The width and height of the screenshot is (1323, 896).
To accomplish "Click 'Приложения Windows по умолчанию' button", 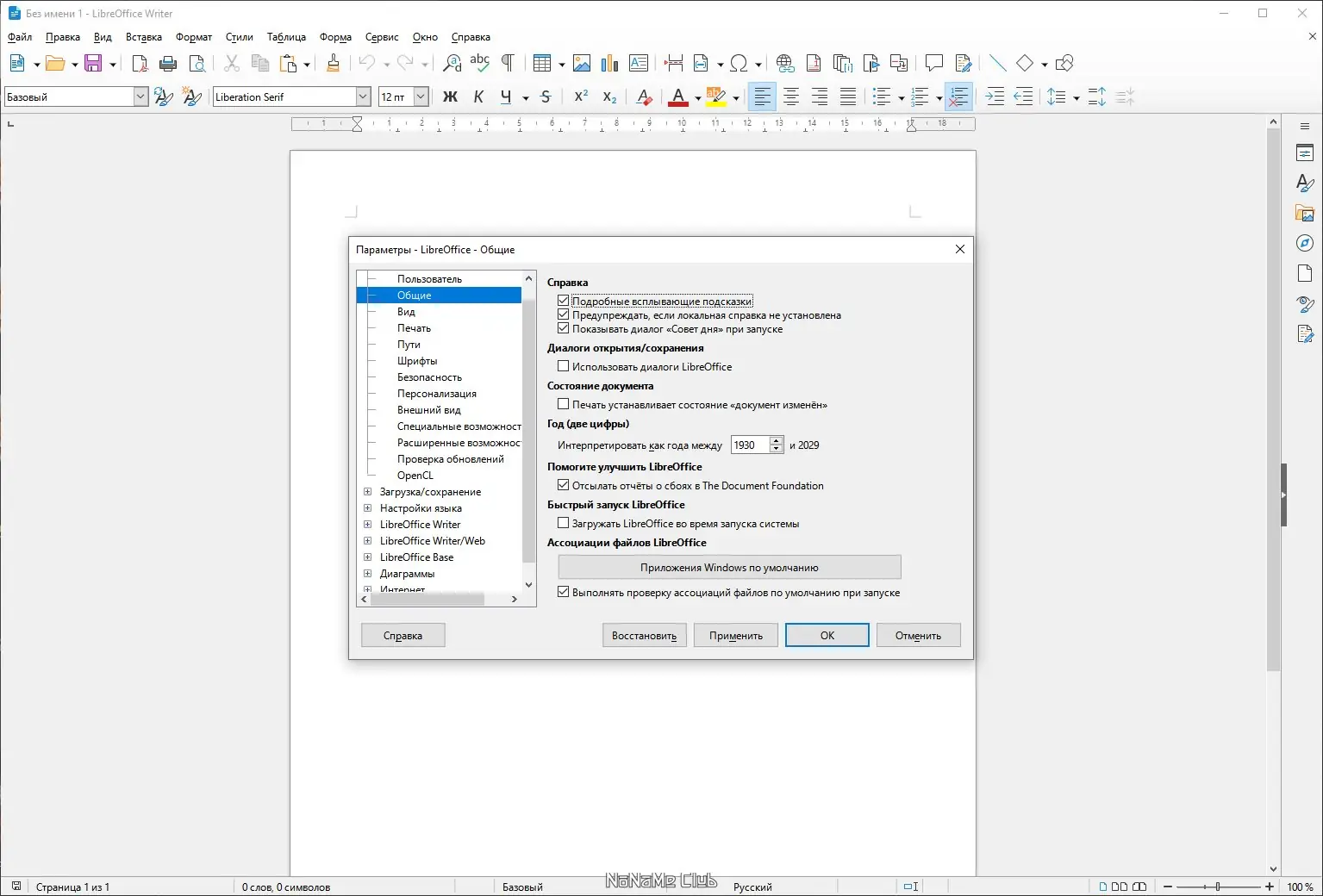I will (x=729, y=568).
